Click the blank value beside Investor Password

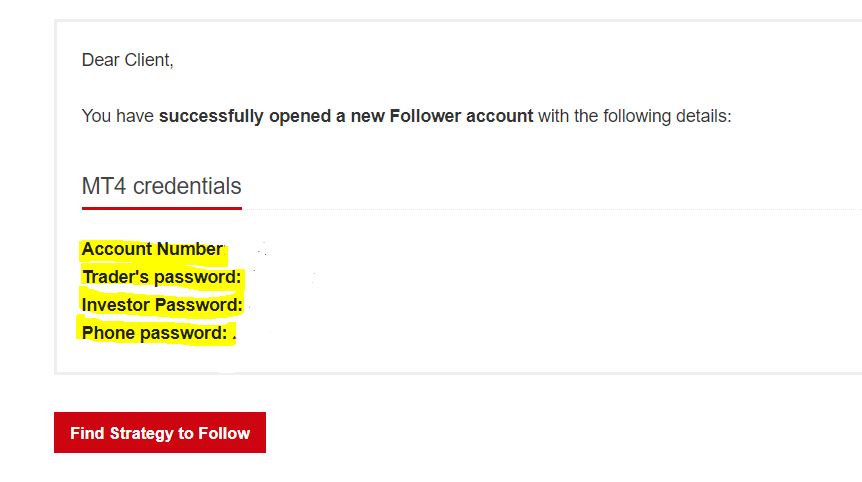(x=280, y=305)
